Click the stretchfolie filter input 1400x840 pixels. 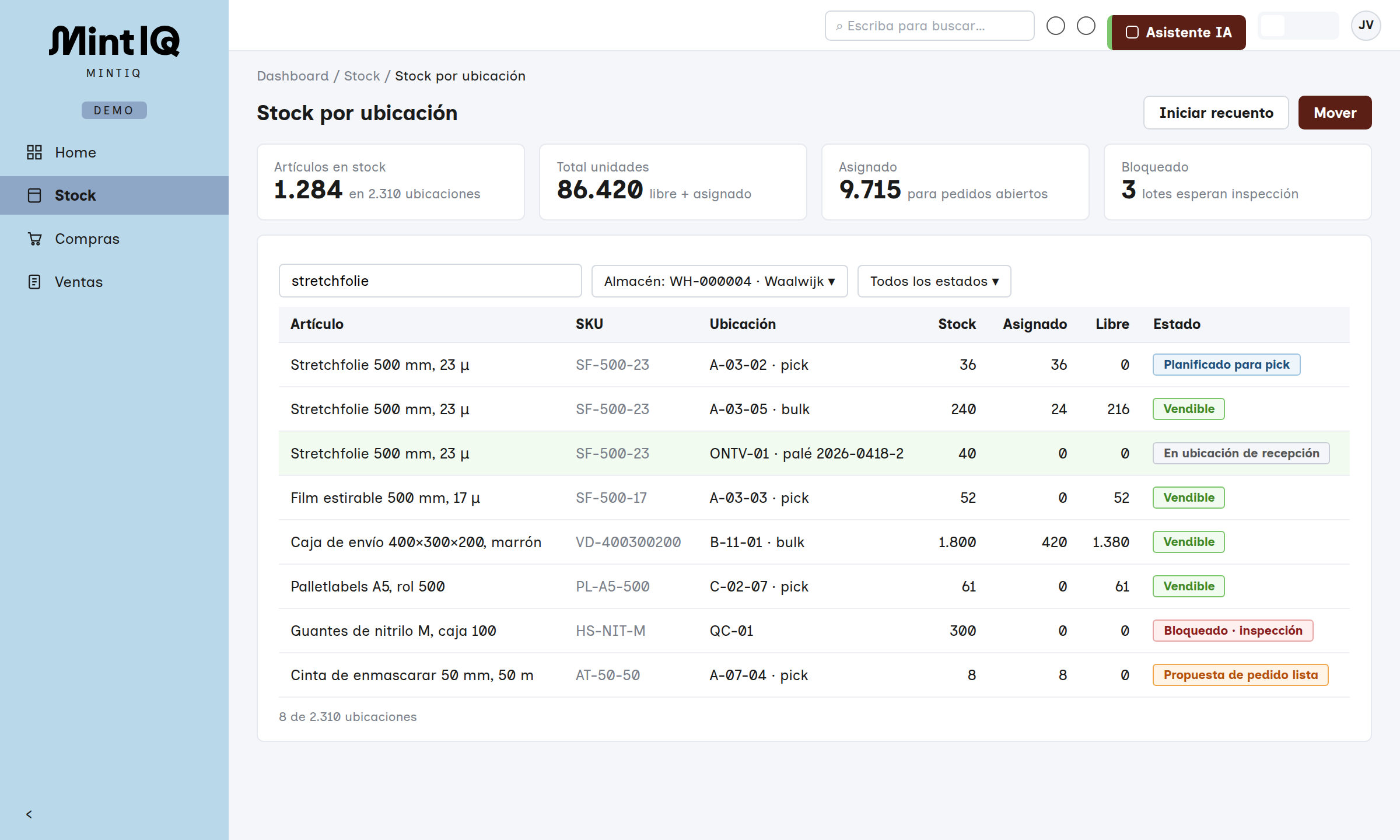[430, 281]
